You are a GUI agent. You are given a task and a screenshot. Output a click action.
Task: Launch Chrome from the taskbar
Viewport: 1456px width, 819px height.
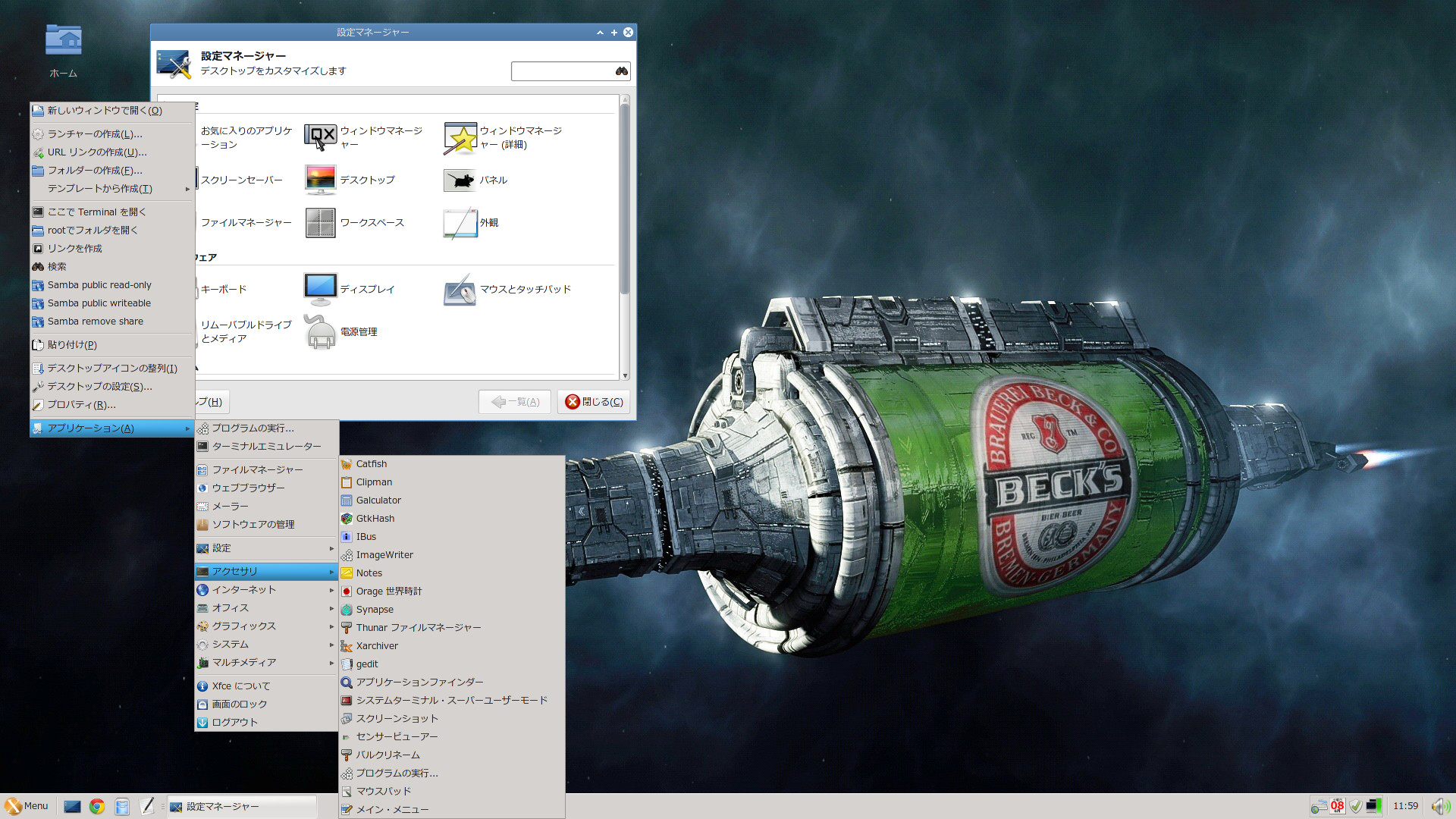97,806
